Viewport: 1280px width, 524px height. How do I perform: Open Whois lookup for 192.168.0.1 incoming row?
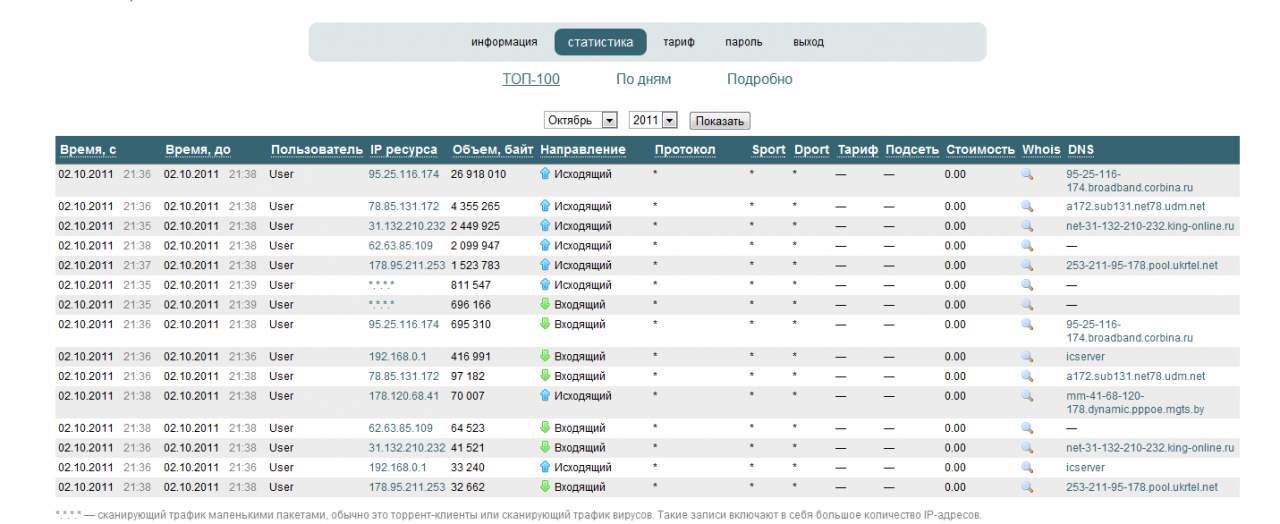coord(1026,357)
